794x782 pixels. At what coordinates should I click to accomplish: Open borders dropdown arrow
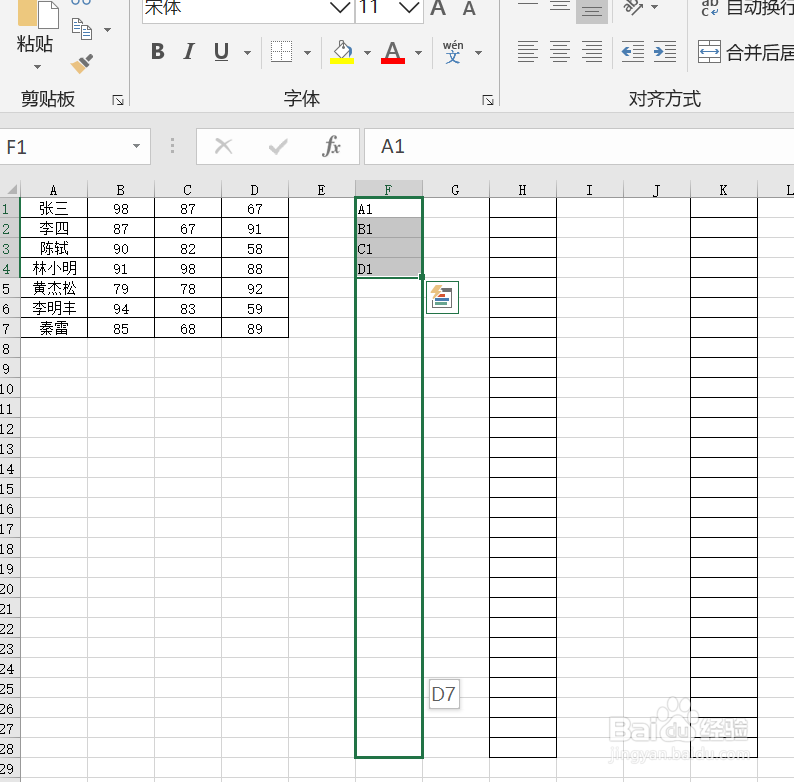[x=307, y=53]
